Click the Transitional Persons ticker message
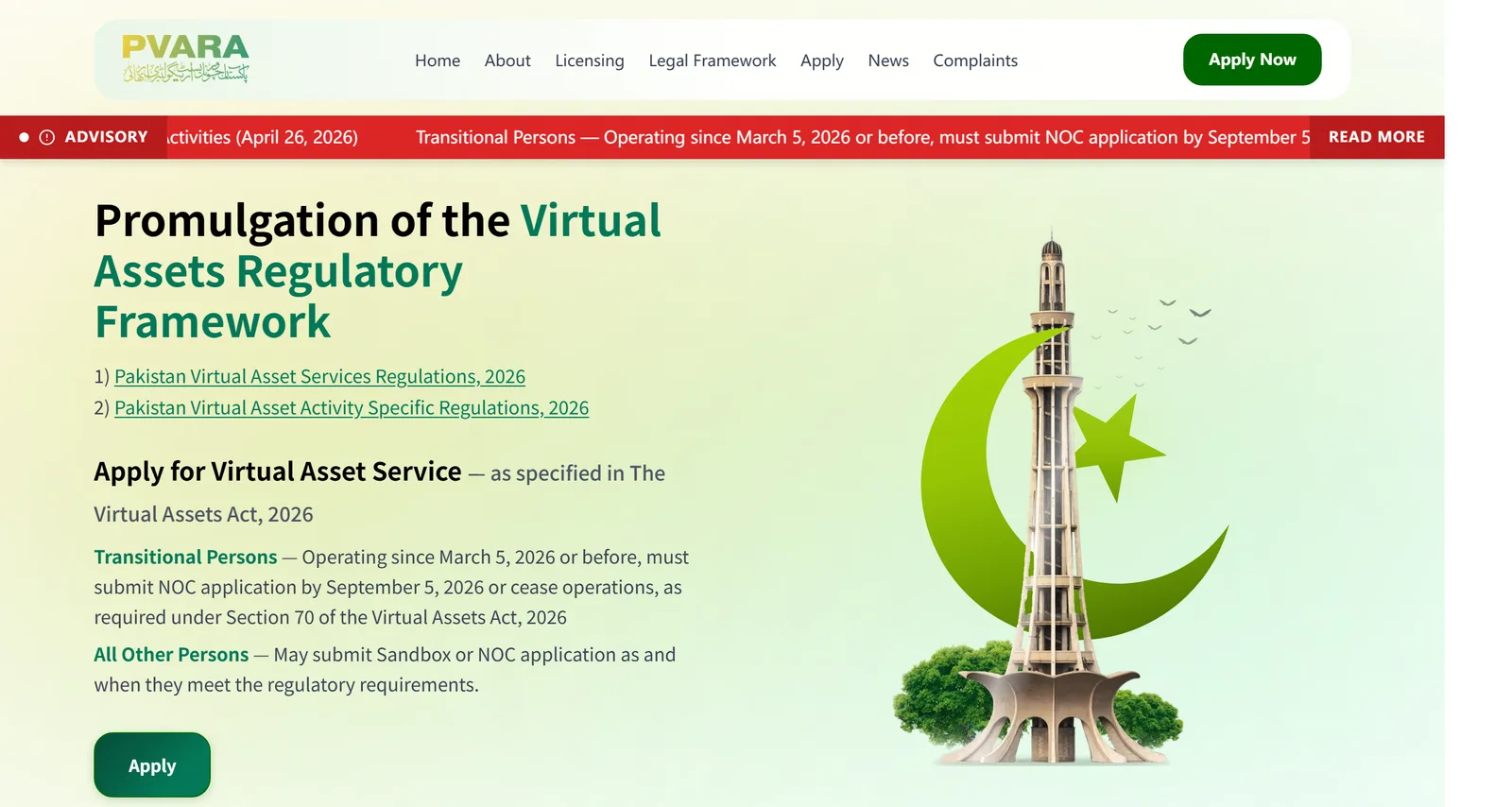This screenshot has height=807, width=1512. (x=863, y=137)
